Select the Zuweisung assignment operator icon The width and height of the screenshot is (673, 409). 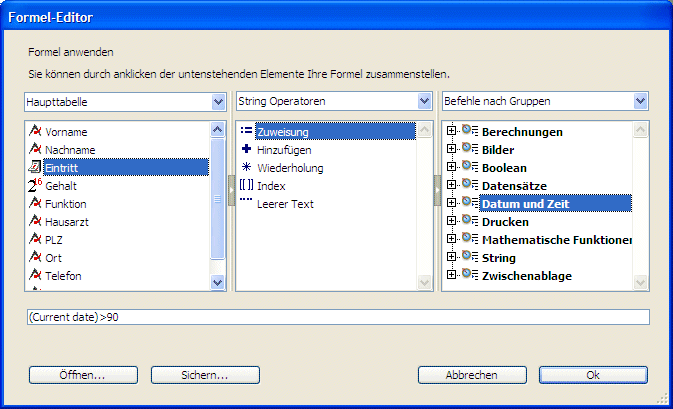pyautogui.click(x=246, y=132)
